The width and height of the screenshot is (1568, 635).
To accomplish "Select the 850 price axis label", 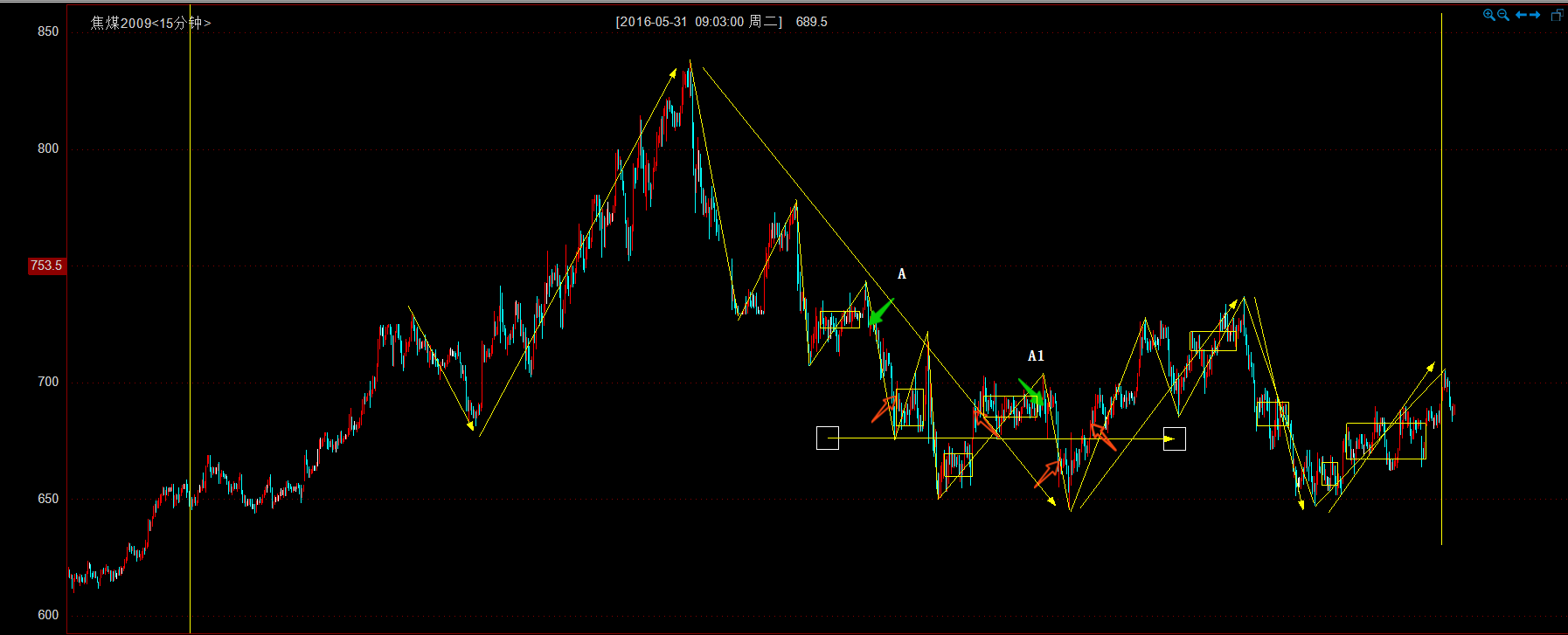I will (x=48, y=31).
